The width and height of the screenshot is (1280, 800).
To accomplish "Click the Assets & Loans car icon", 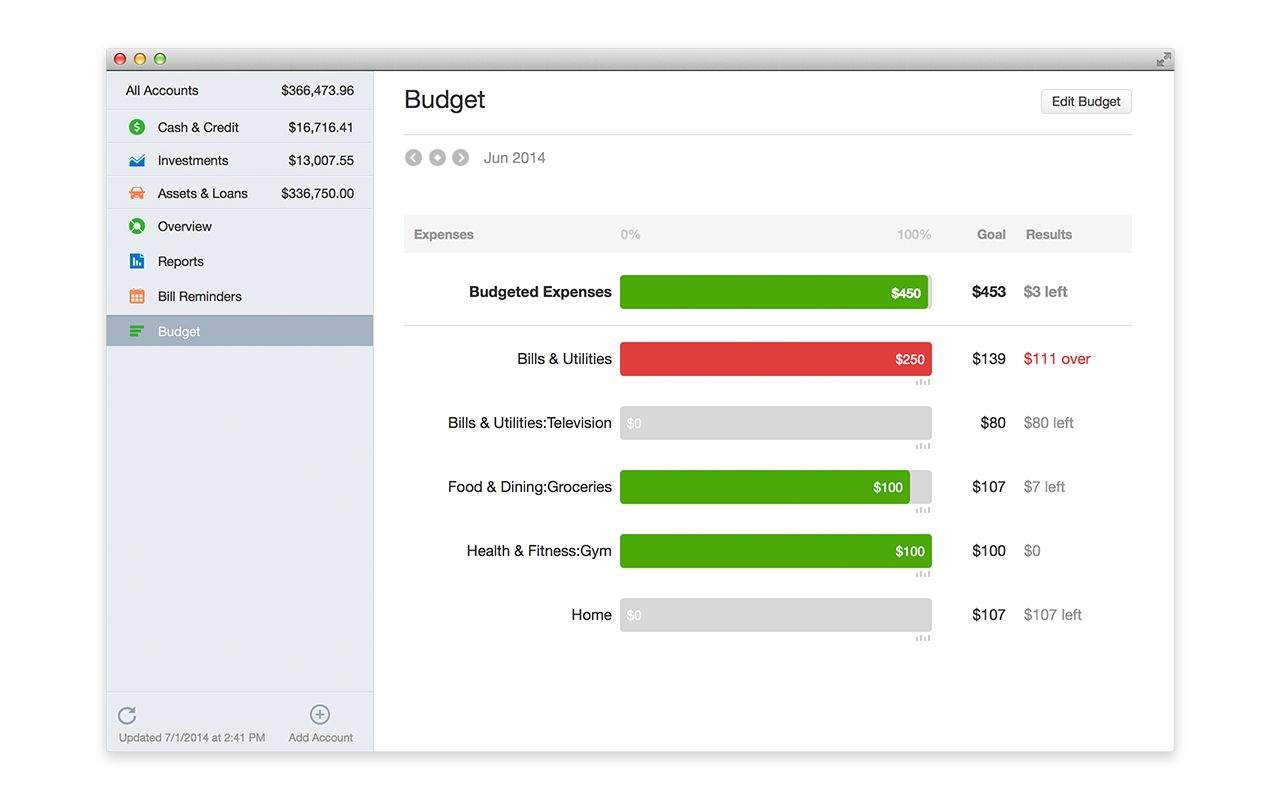I will [x=137, y=193].
